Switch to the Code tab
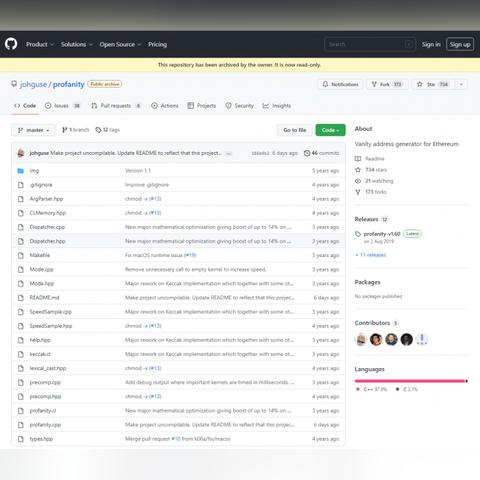Image resolution: width=480 pixels, height=480 pixels. tap(25, 106)
